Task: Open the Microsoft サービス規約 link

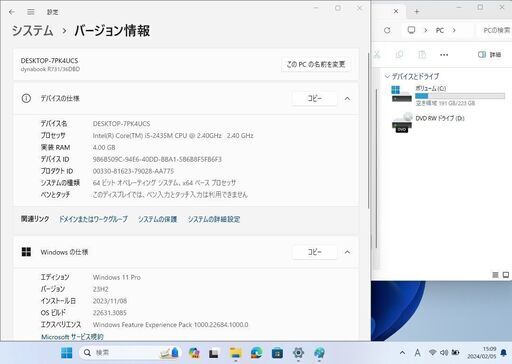Action: point(72,337)
